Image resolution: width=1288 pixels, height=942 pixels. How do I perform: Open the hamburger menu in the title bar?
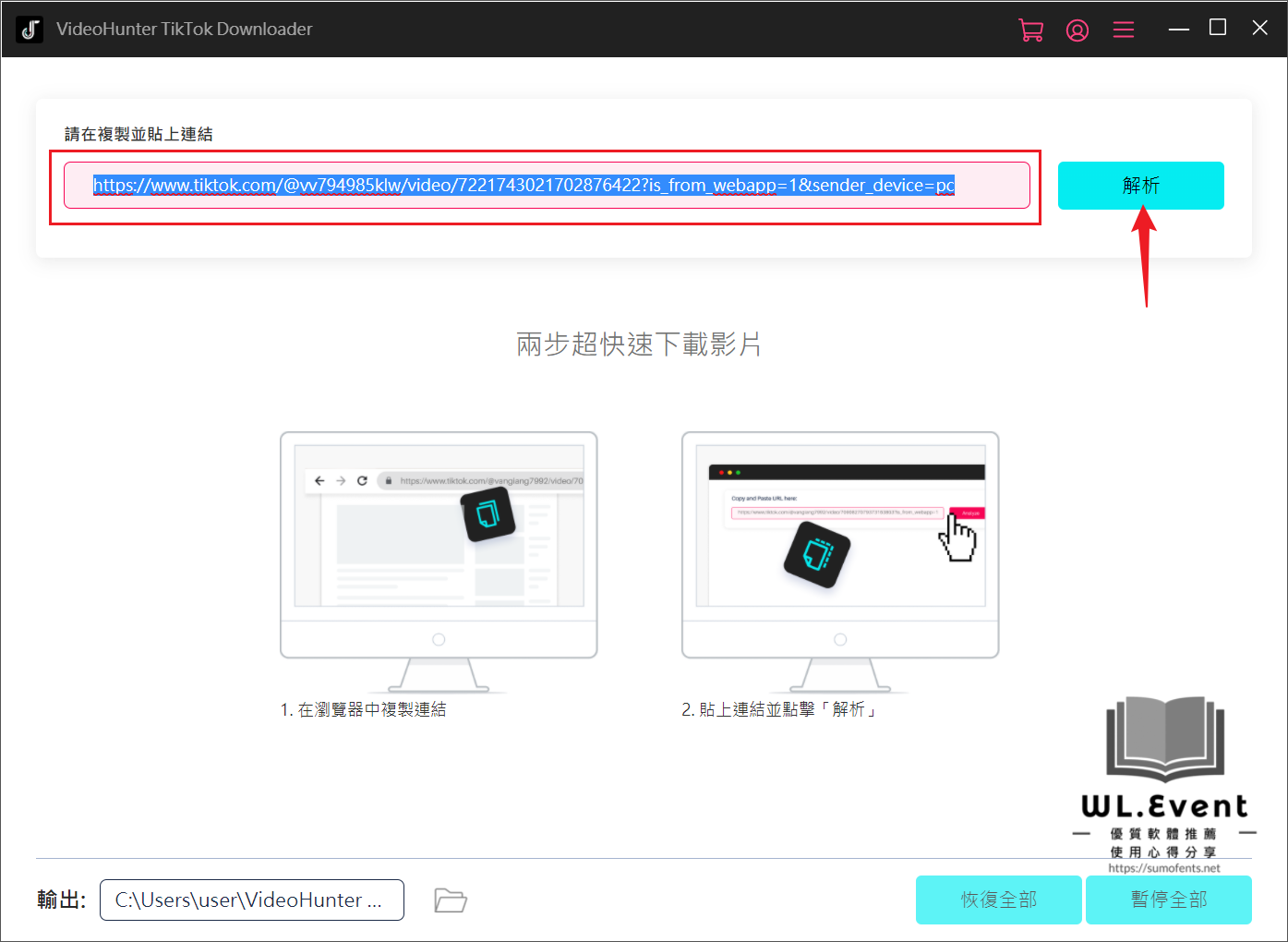click(1123, 30)
